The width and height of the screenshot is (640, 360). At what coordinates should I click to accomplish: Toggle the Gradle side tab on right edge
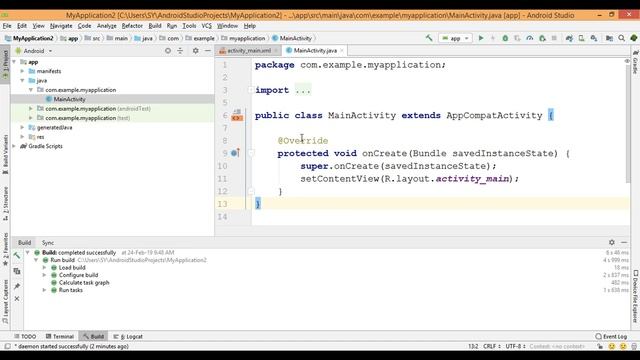(635, 62)
